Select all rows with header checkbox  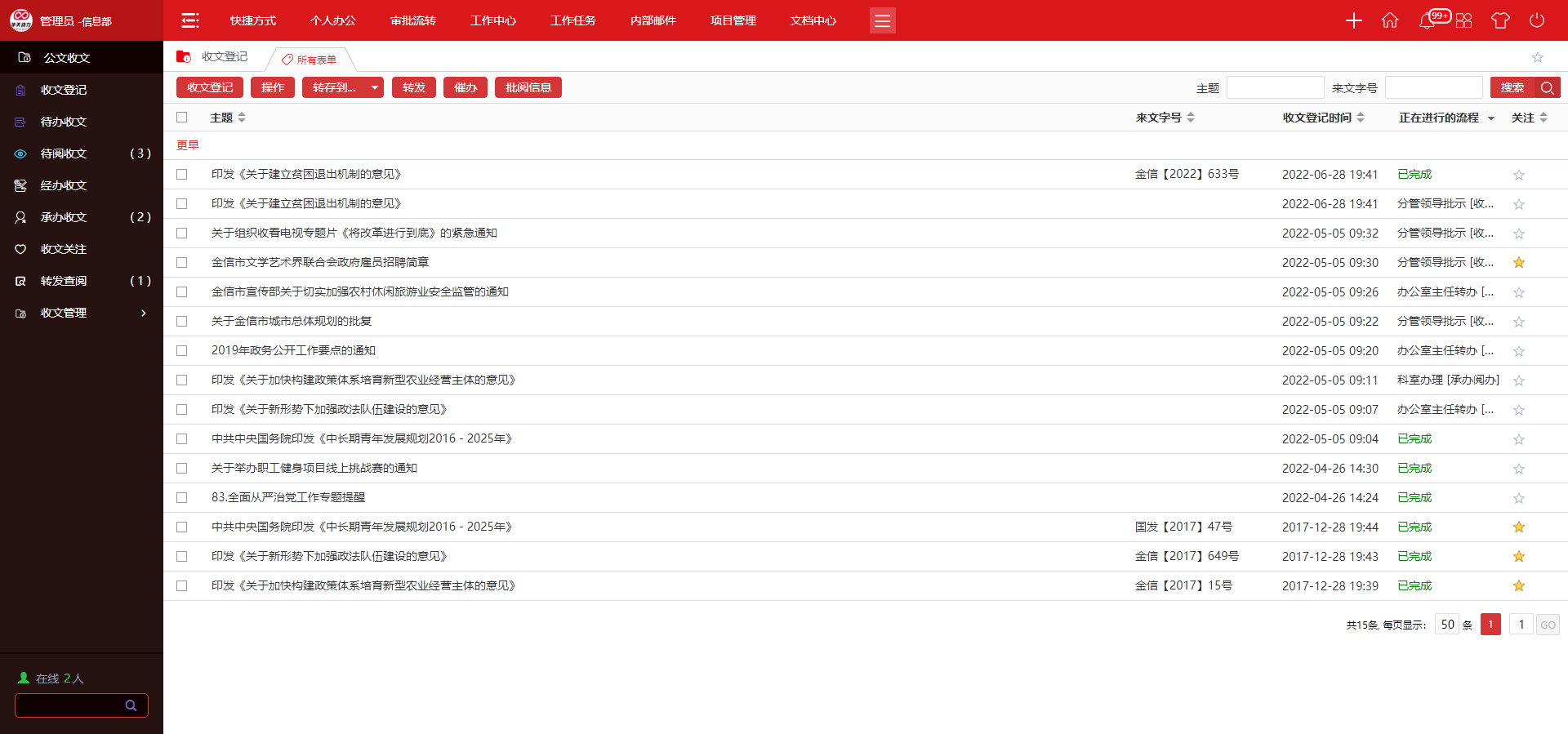coord(182,118)
